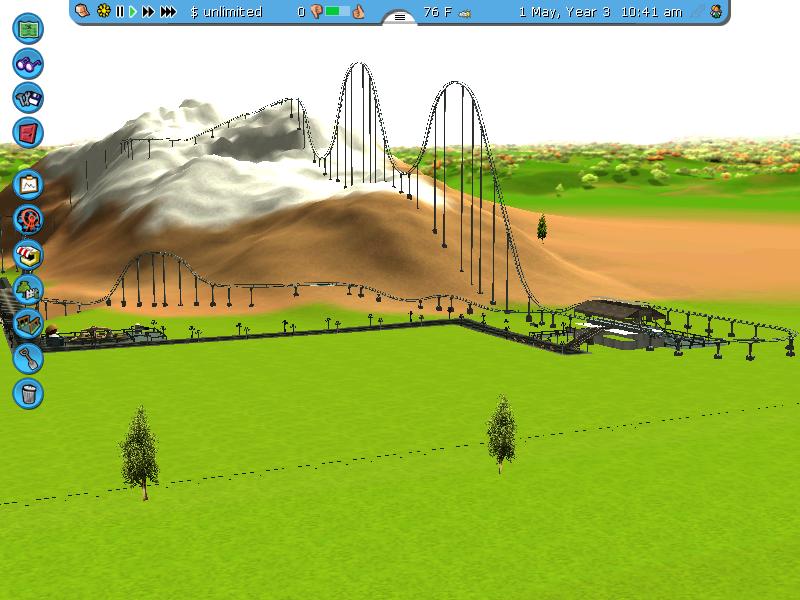Open park management clipboard graph icon
800x600 pixels.
[x=28, y=185]
